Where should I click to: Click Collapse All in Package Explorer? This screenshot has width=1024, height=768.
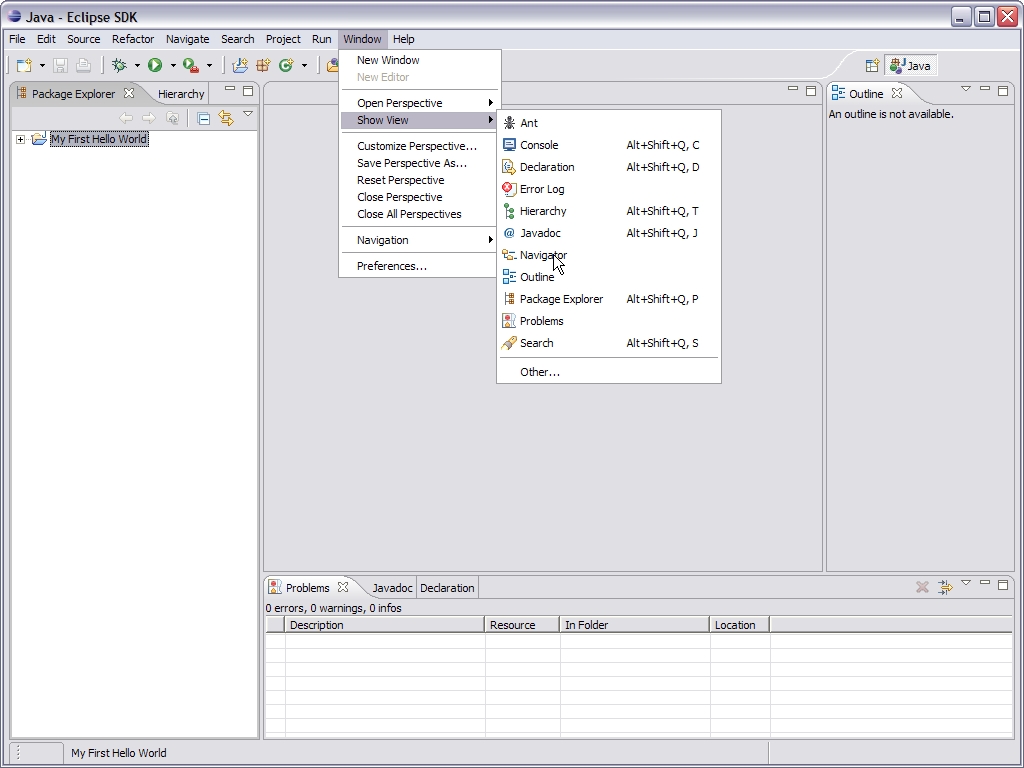click(203, 118)
